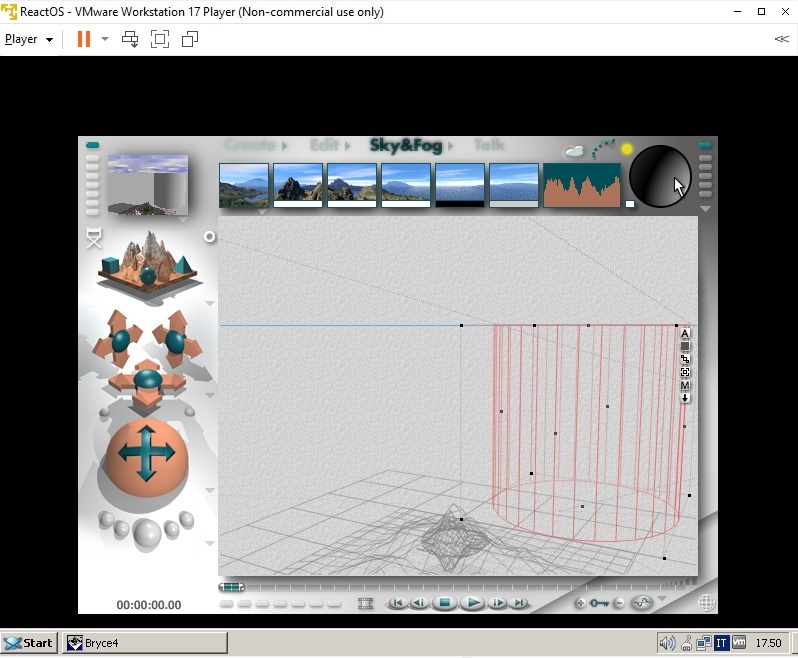Select the director's chair camera view
This screenshot has width=798, height=658.
pos(94,238)
